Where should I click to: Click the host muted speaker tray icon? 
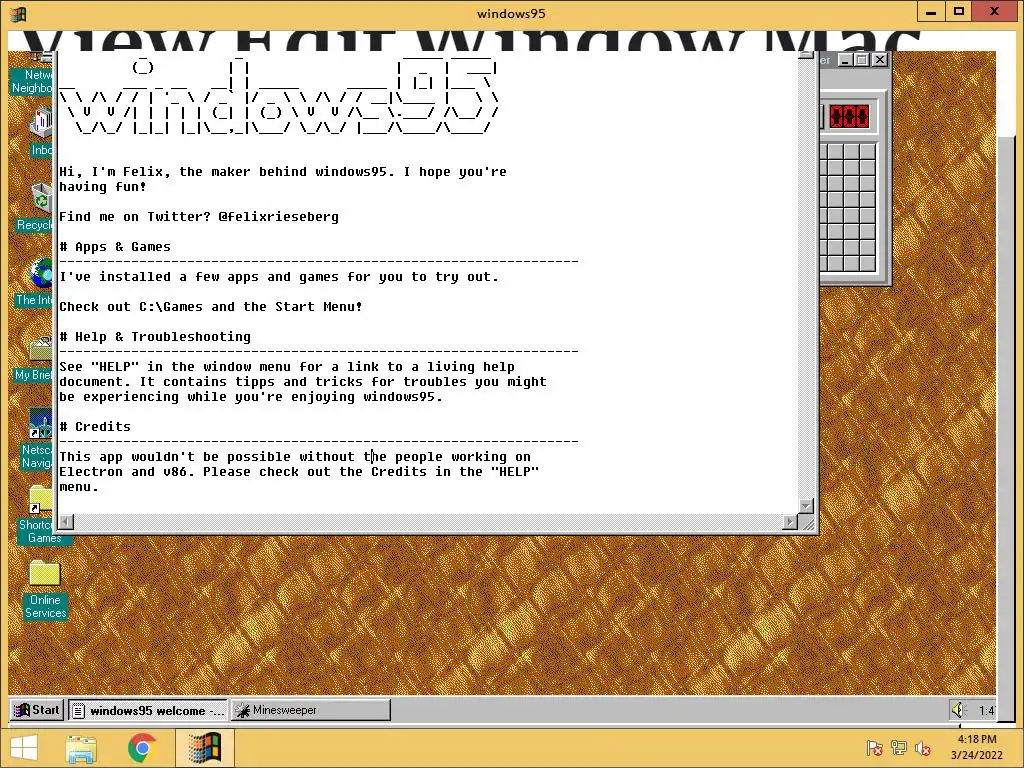click(x=923, y=748)
